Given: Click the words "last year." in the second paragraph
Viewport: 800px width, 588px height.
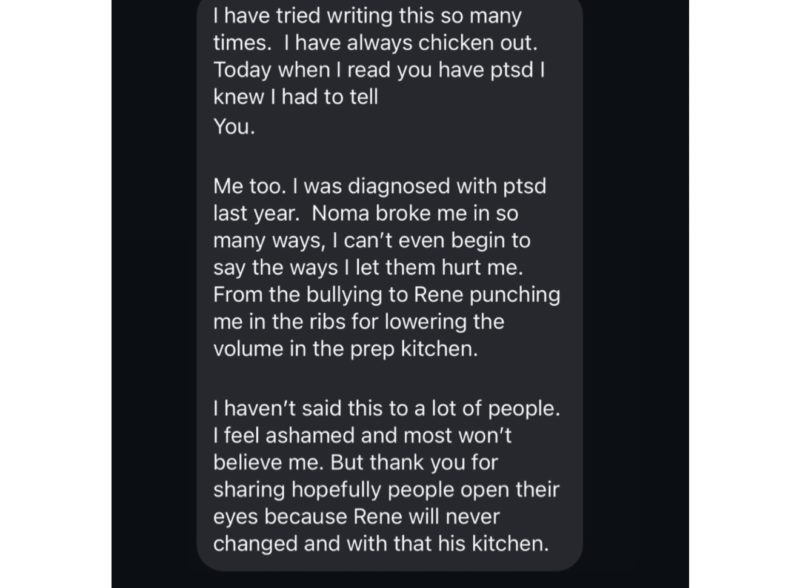Looking at the screenshot, I should [x=247, y=214].
